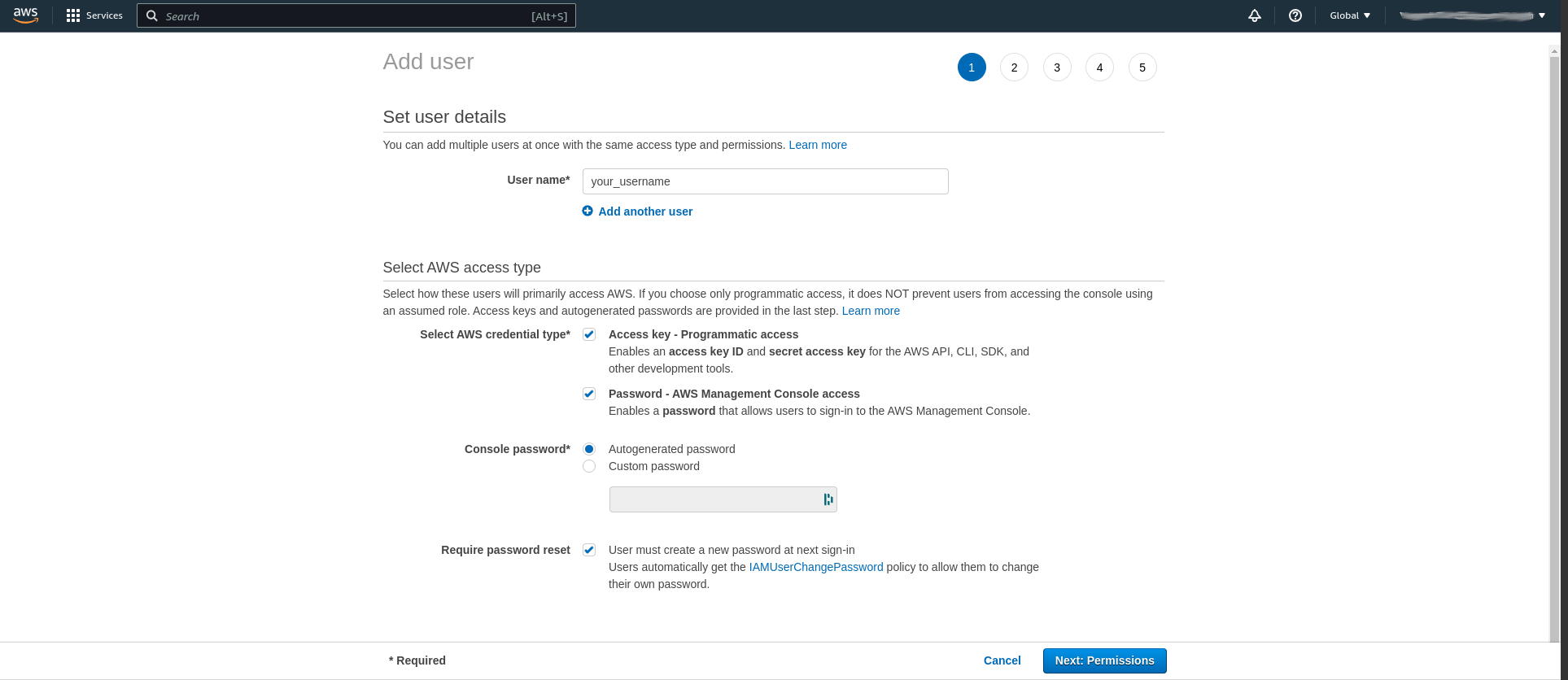Open the notifications bell
Image resolution: width=1568 pixels, height=680 pixels.
click(1255, 15)
